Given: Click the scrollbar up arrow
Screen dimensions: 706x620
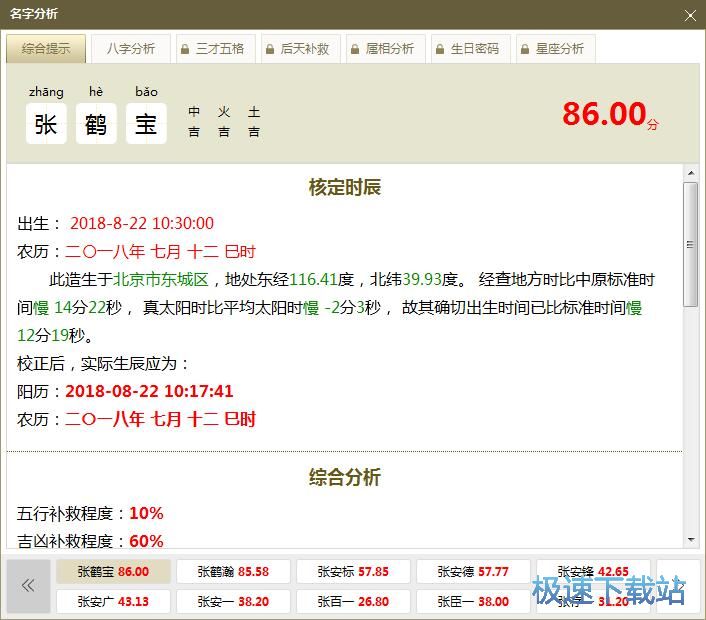Looking at the screenshot, I should (x=690, y=174).
